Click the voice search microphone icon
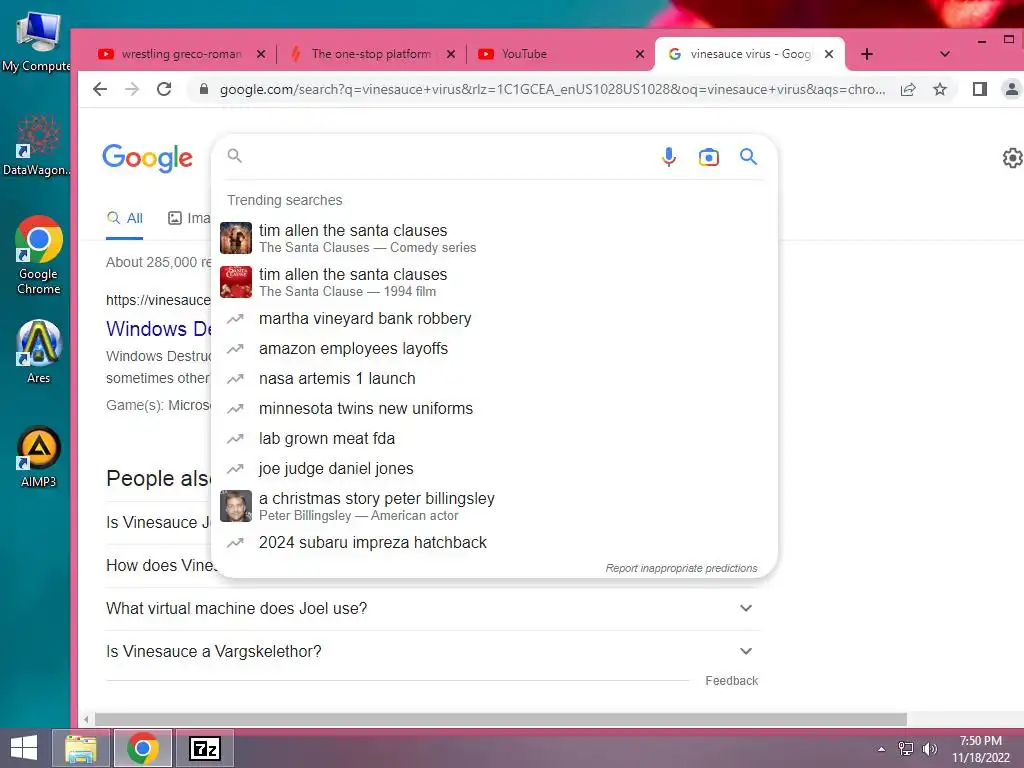1024x768 pixels. (x=669, y=157)
